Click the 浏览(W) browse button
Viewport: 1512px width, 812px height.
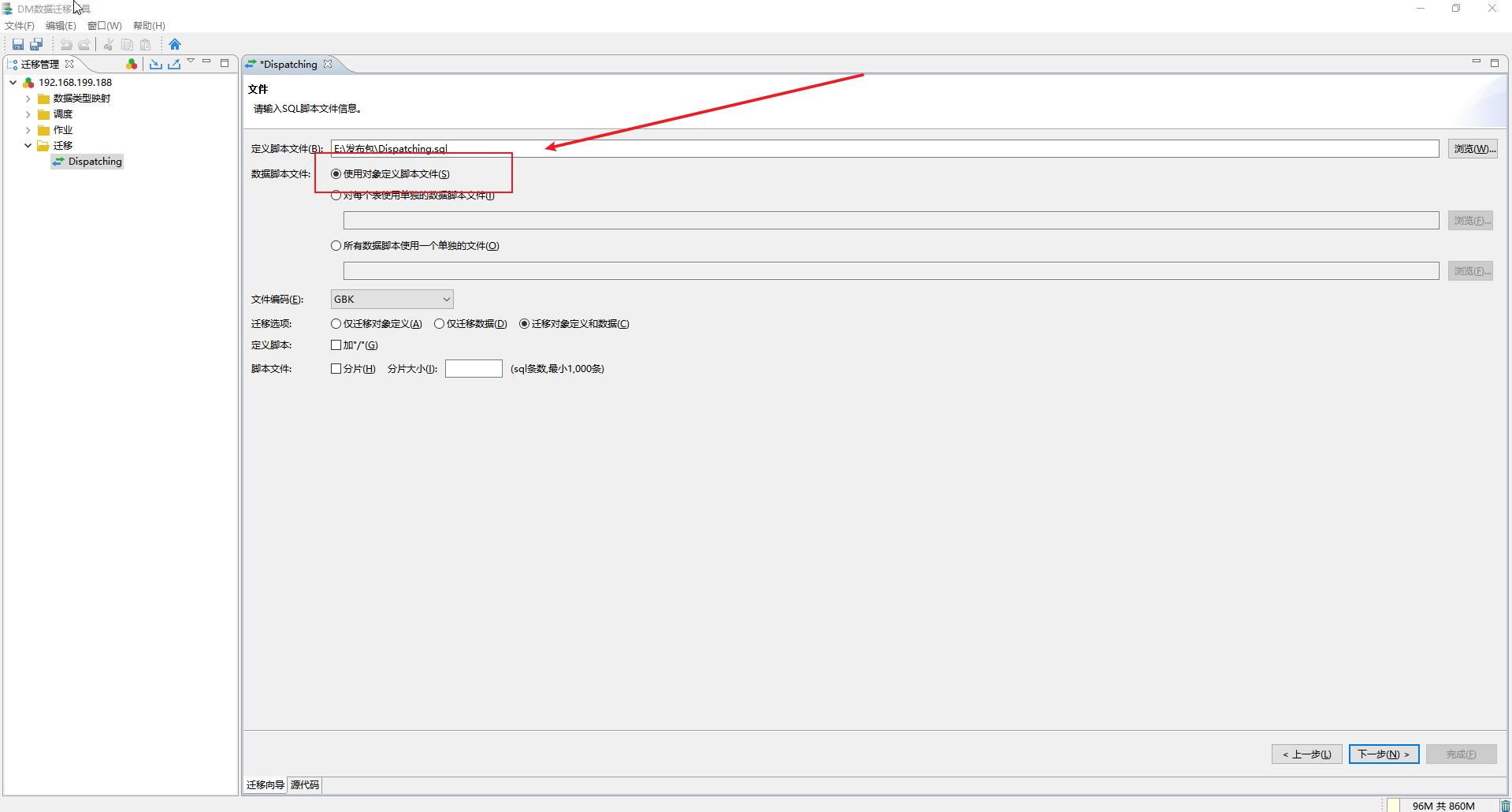point(1473,148)
